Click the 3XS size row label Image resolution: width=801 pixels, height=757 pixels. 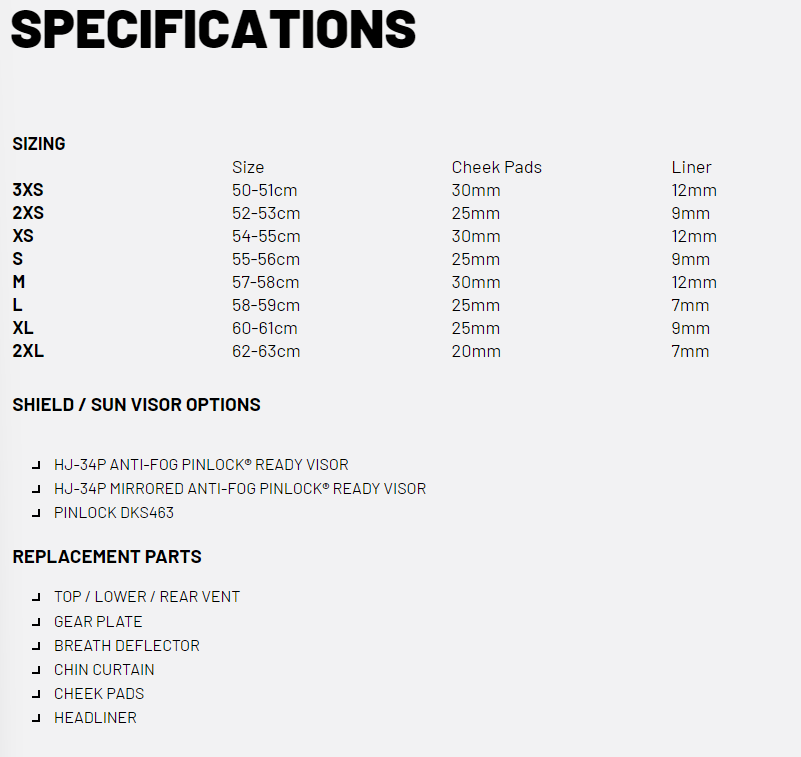coord(28,190)
